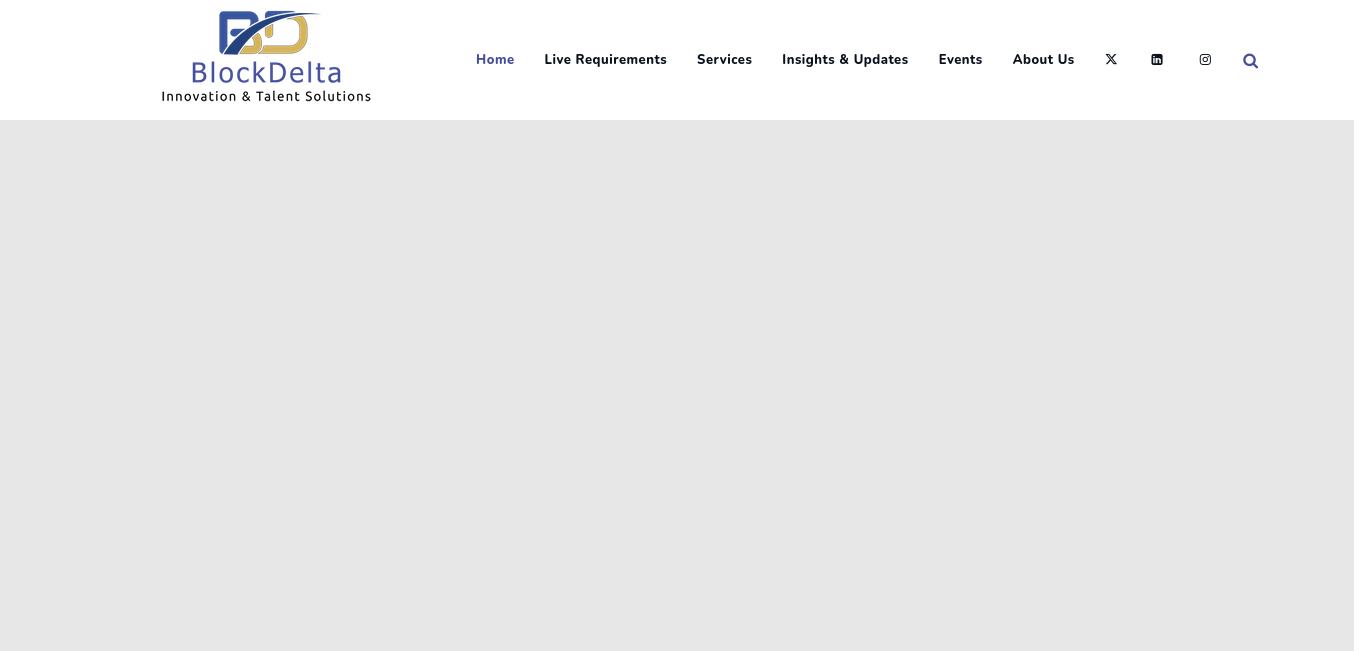Select the Services menu item
This screenshot has width=1366, height=651.
(724, 60)
